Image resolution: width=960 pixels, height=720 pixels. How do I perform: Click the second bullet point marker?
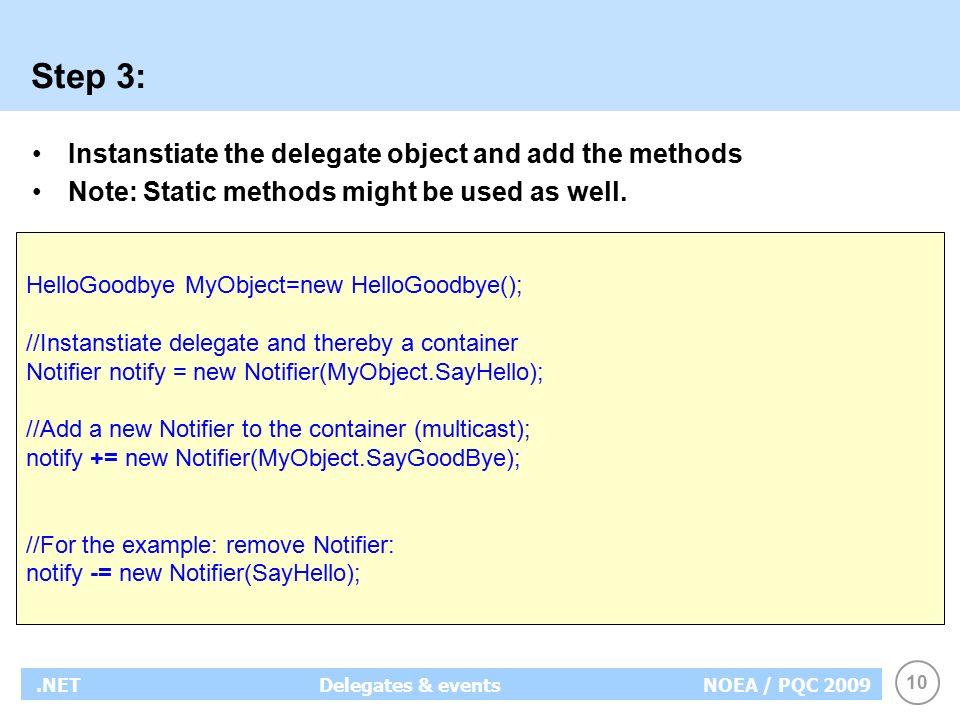37,192
